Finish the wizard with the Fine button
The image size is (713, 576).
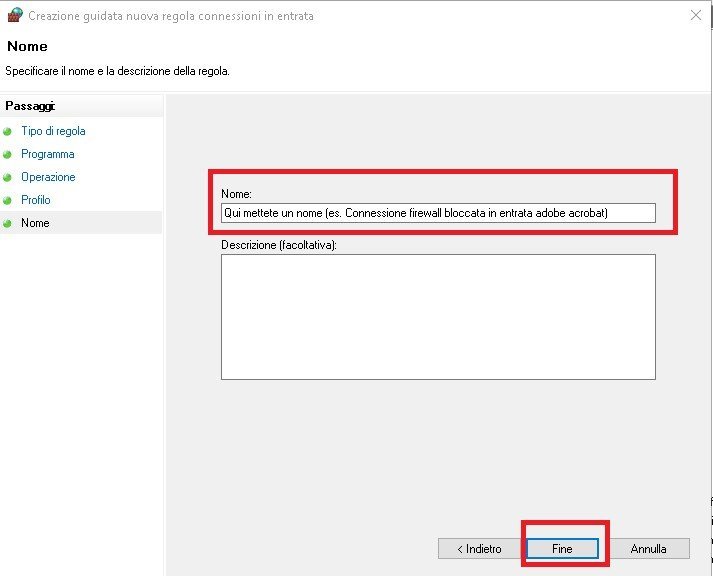(x=562, y=549)
